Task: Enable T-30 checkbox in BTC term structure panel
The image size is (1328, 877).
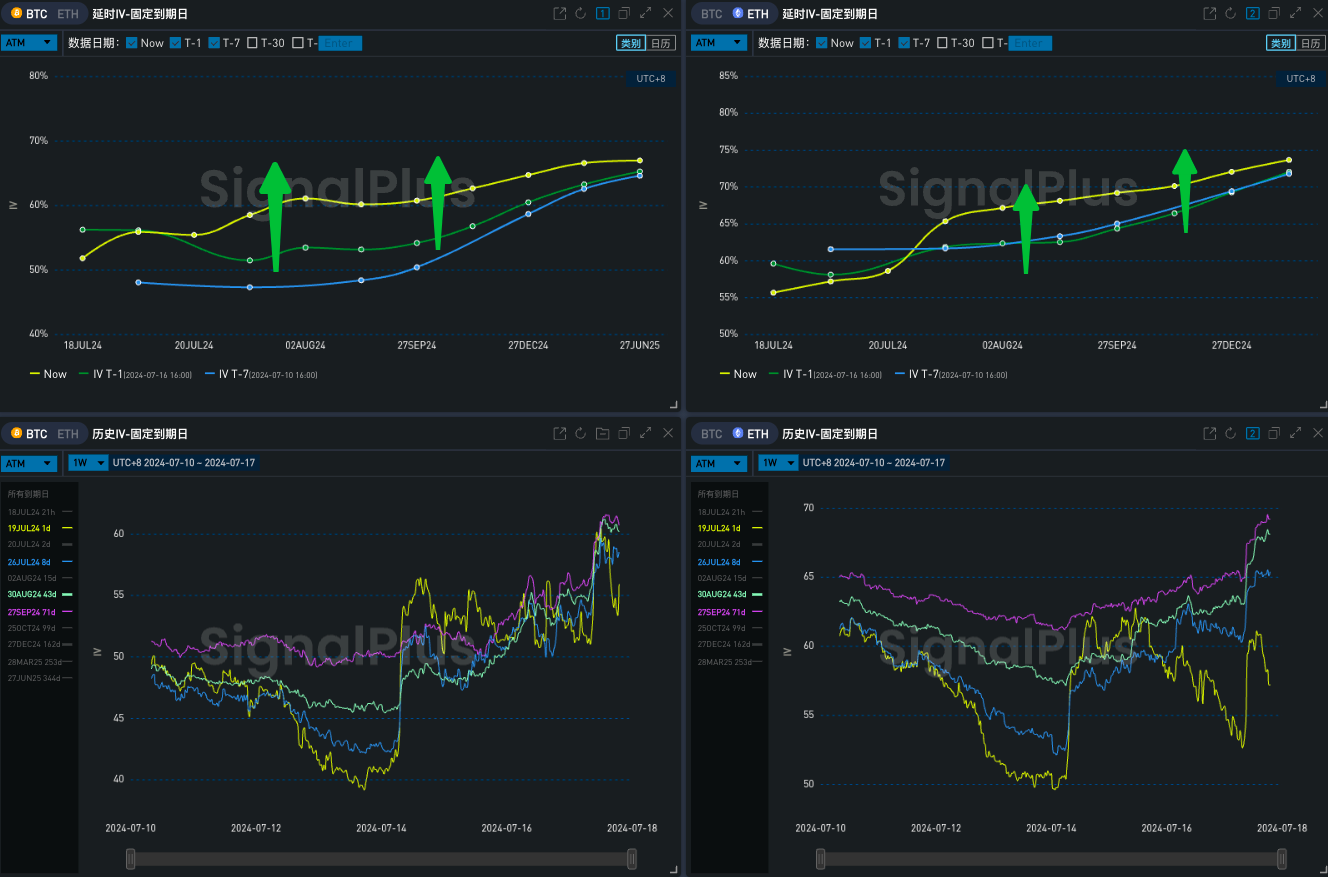Action: (252, 43)
